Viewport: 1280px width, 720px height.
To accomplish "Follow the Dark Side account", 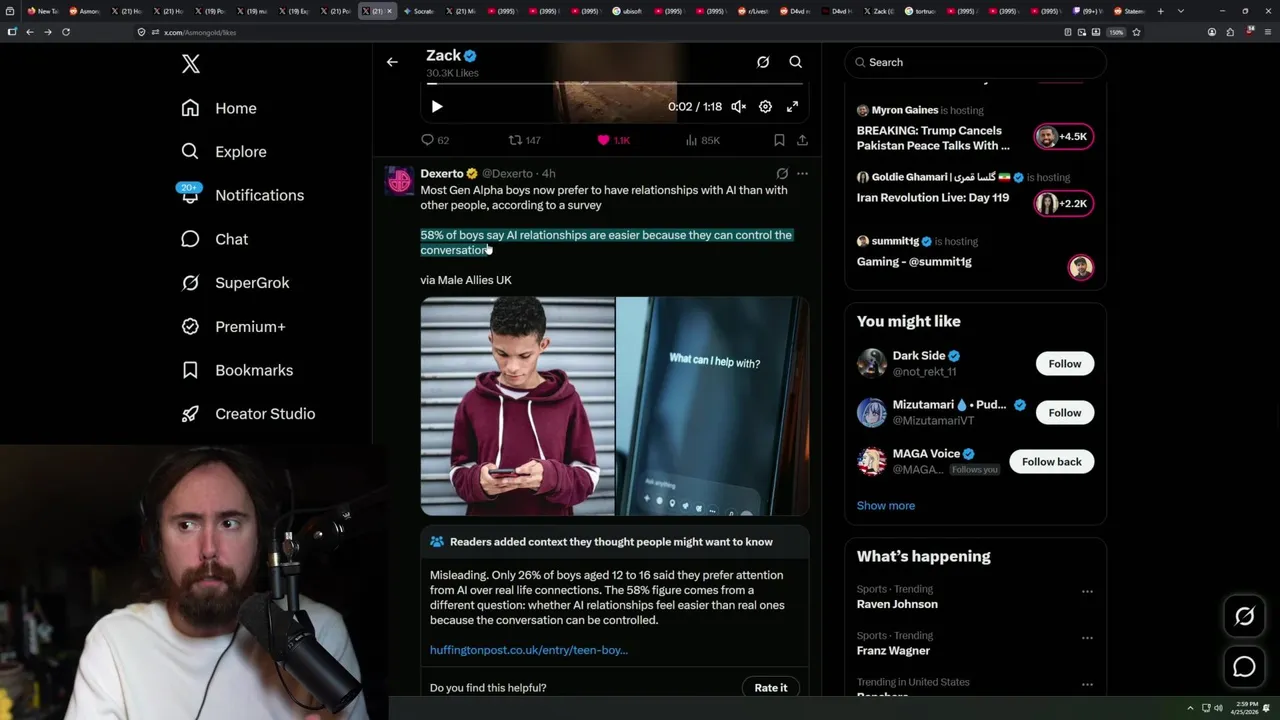I will (1065, 364).
